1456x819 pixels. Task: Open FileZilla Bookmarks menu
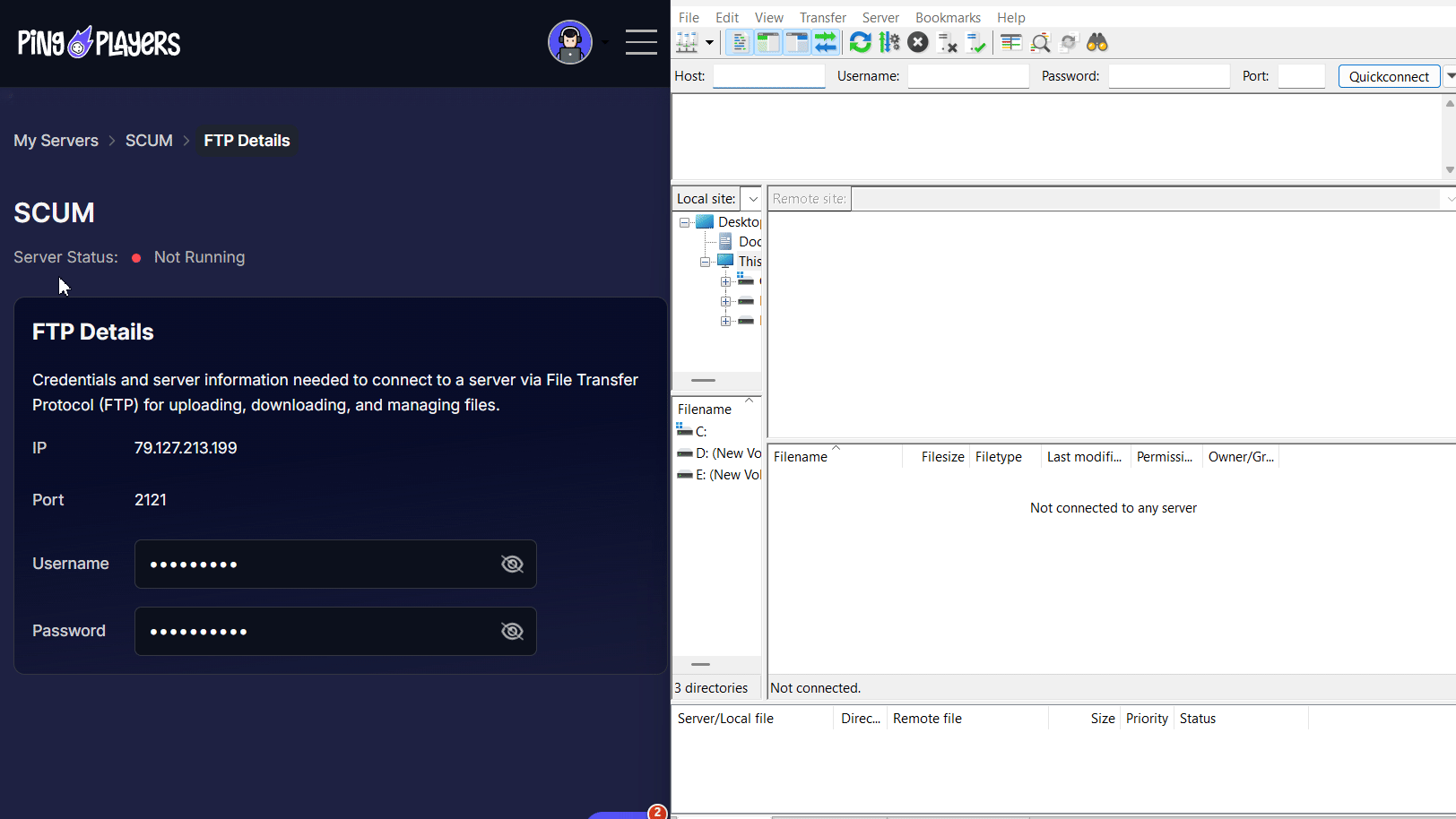948,17
